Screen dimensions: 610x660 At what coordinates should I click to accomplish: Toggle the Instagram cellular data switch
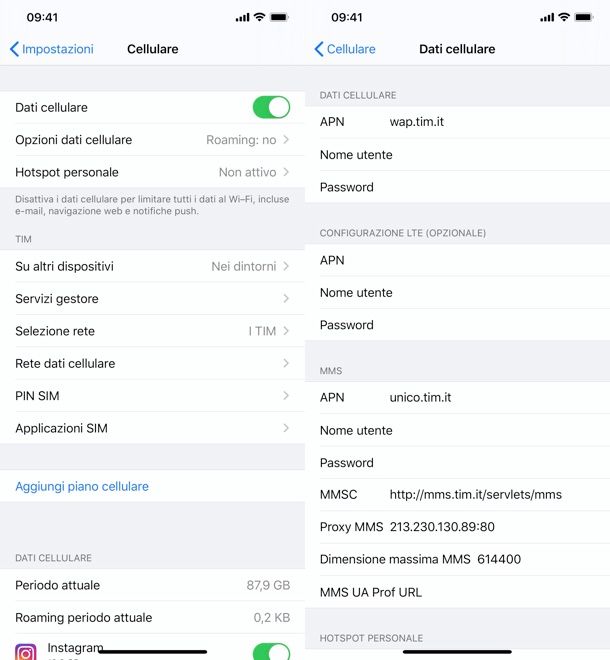coord(271,652)
